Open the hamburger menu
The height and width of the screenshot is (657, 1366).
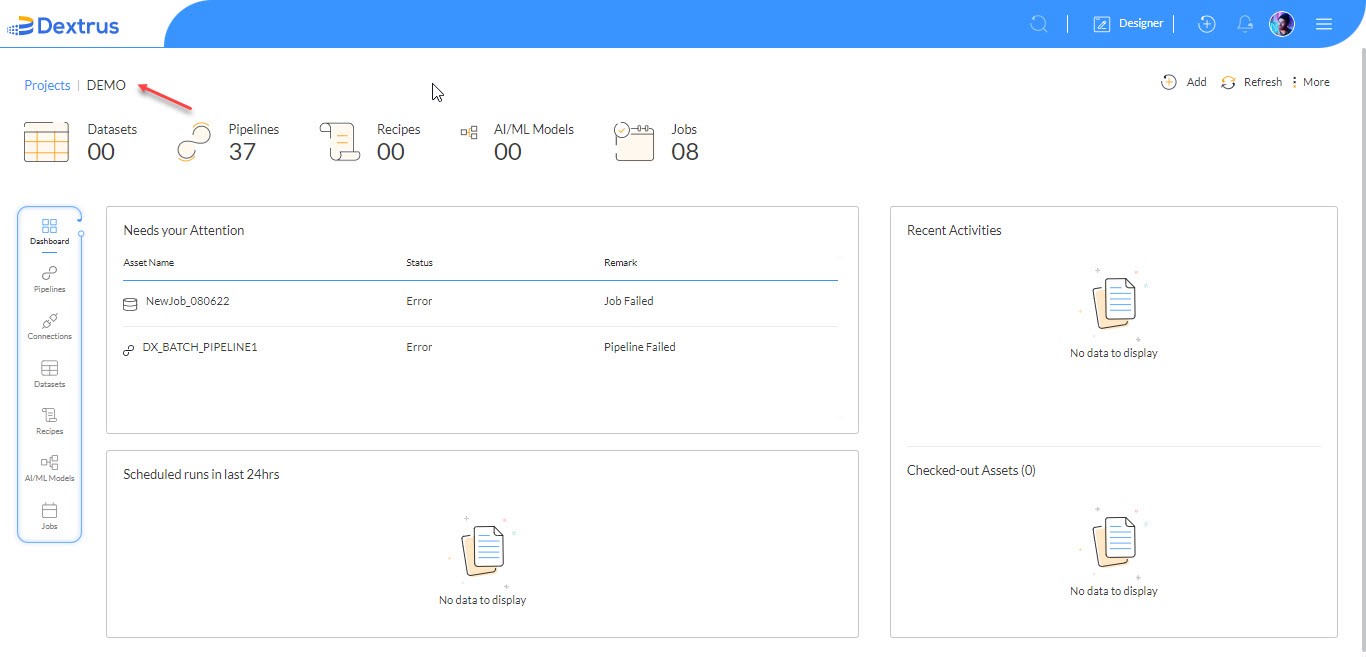(x=1324, y=24)
